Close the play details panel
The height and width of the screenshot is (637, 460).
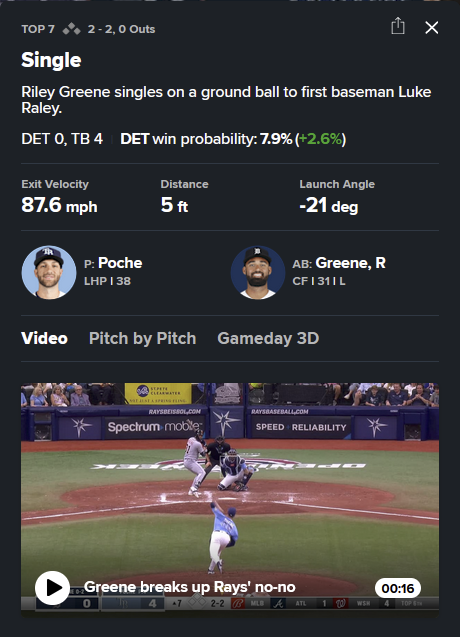tap(432, 28)
